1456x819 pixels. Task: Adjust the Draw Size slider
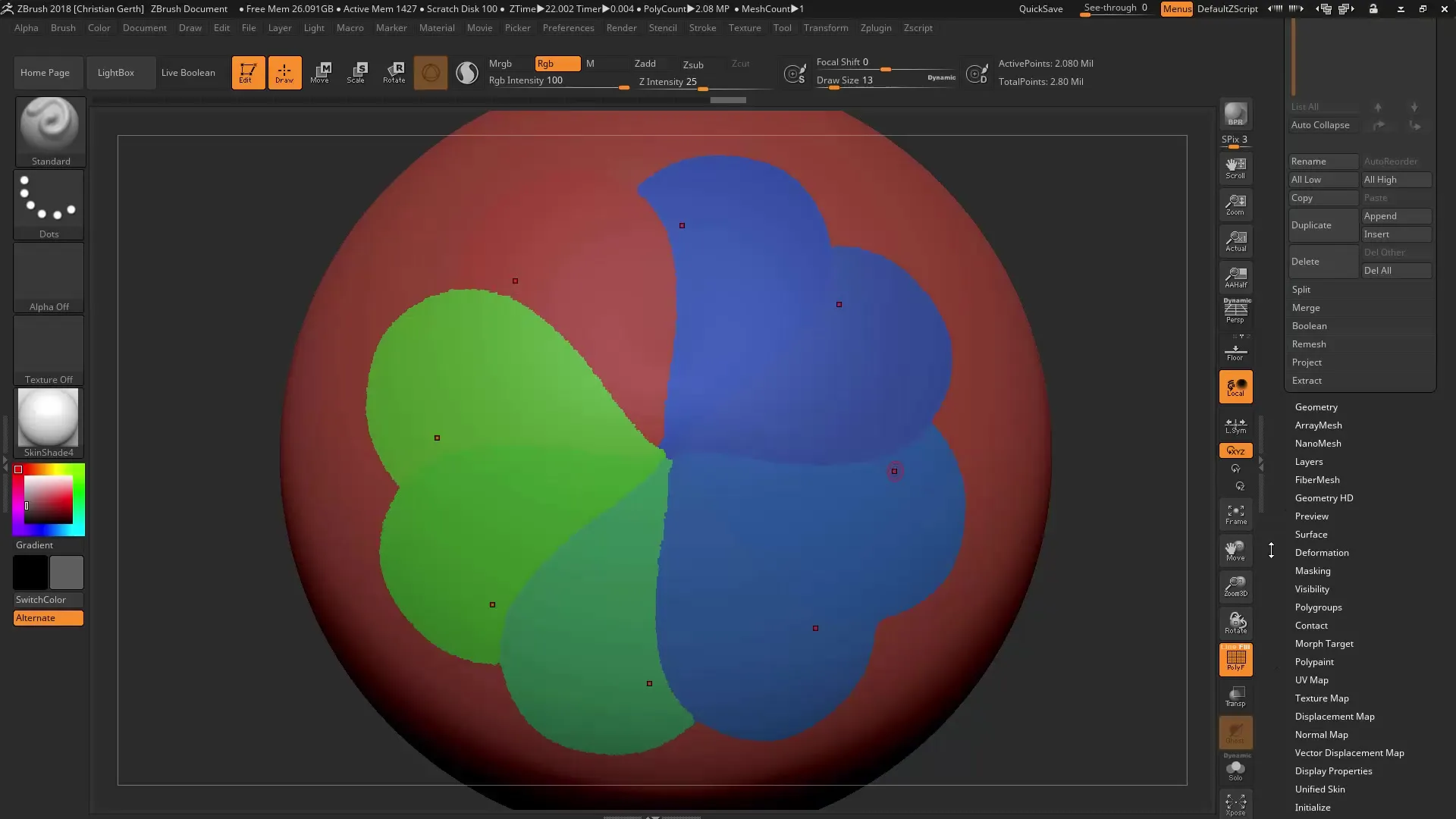886,81
